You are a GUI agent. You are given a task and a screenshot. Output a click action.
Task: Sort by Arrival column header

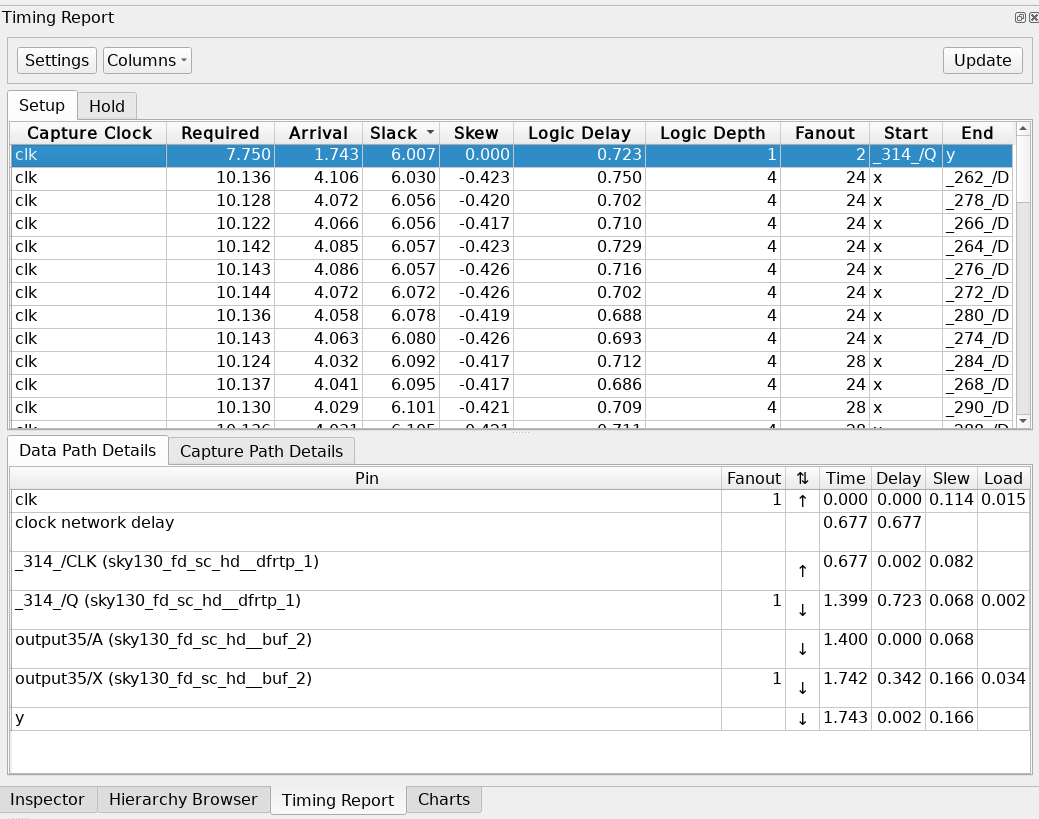coord(318,133)
